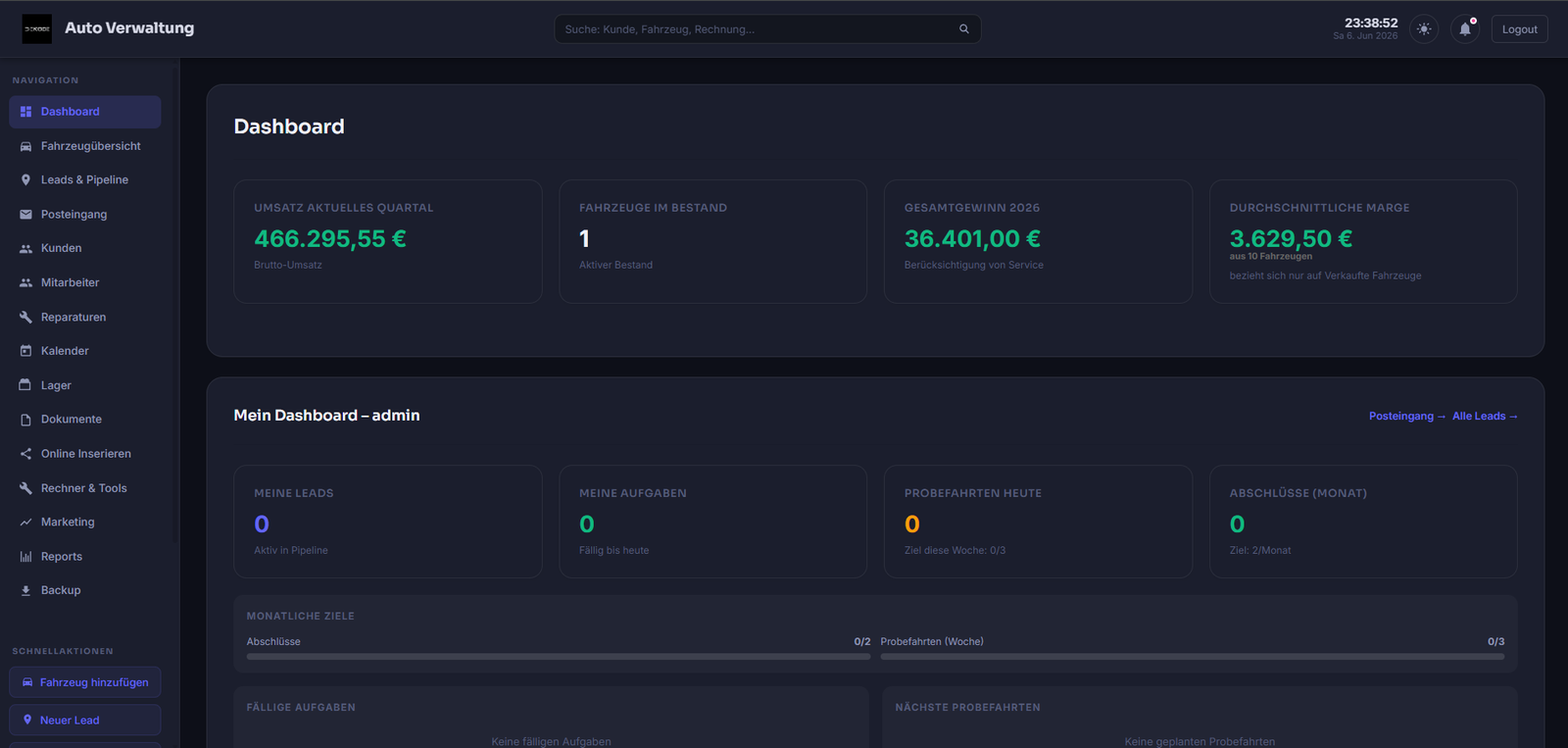Viewport: 1568px width, 748px height.
Task: Follow the Alle Leads → link
Action: (1485, 417)
